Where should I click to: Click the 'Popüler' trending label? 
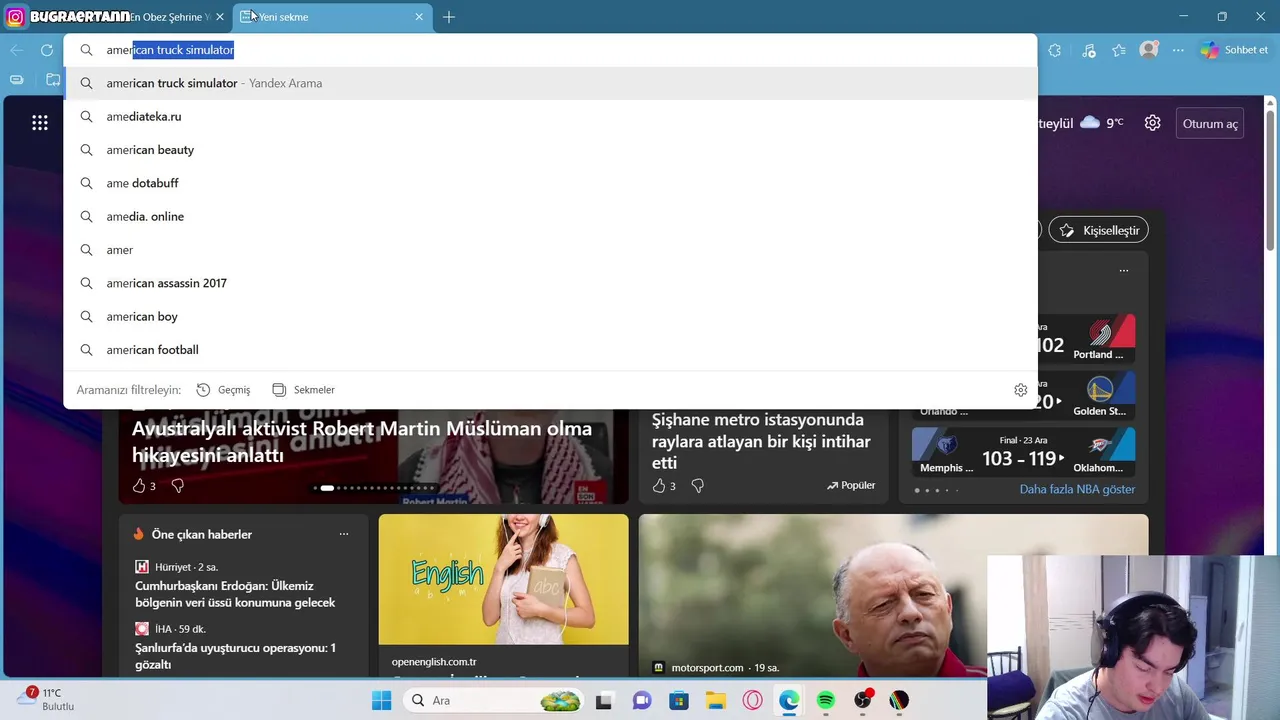click(x=851, y=485)
